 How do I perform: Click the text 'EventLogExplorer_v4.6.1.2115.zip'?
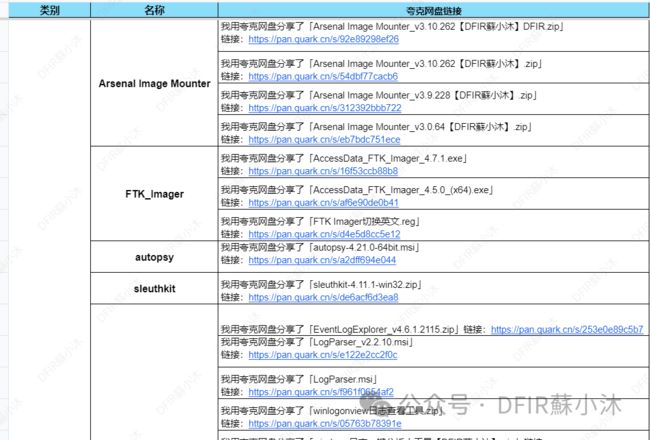[x=384, y=330]
